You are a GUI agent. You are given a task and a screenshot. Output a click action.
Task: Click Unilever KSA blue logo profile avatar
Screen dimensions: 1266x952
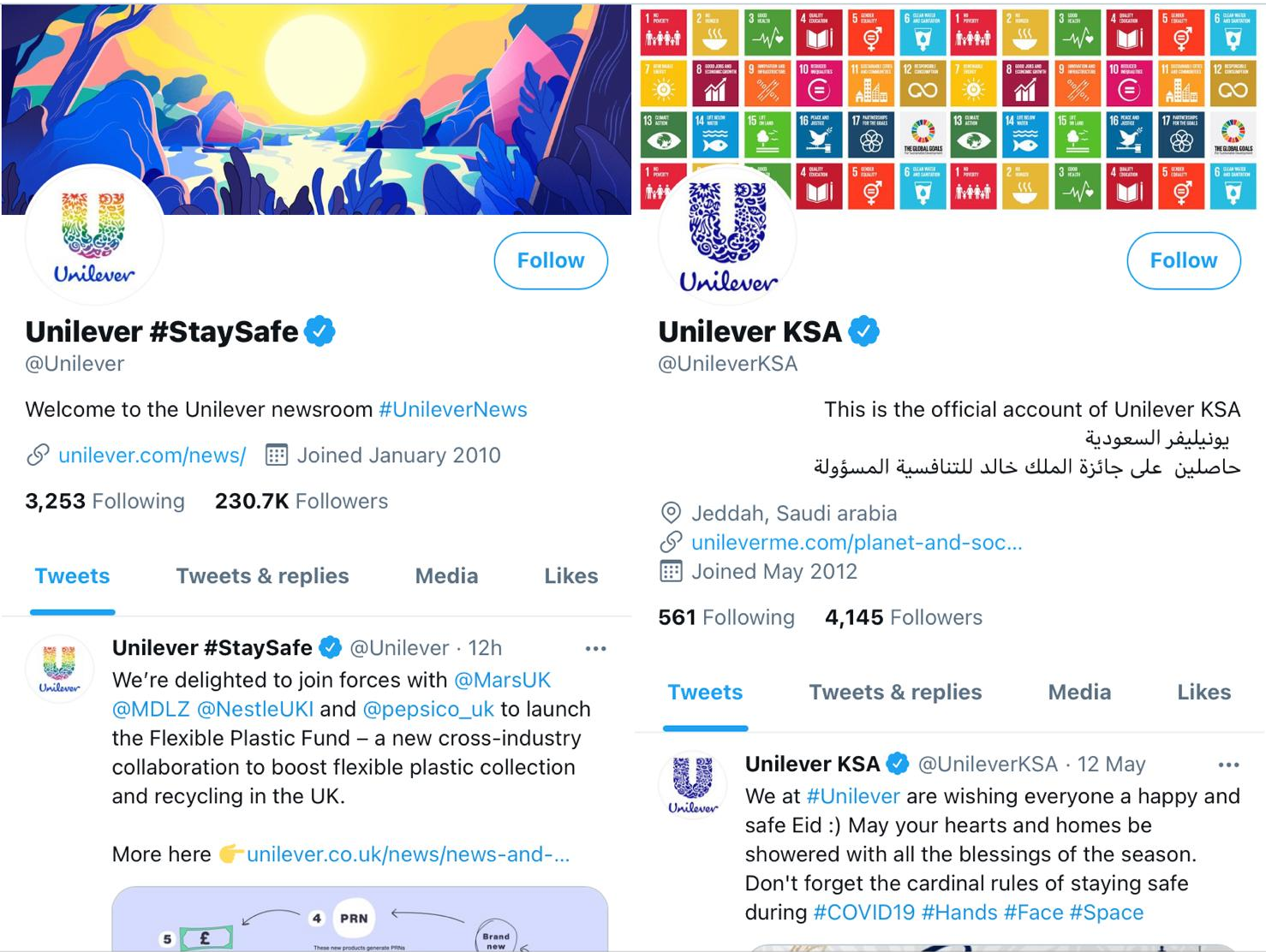coord(727,235)
